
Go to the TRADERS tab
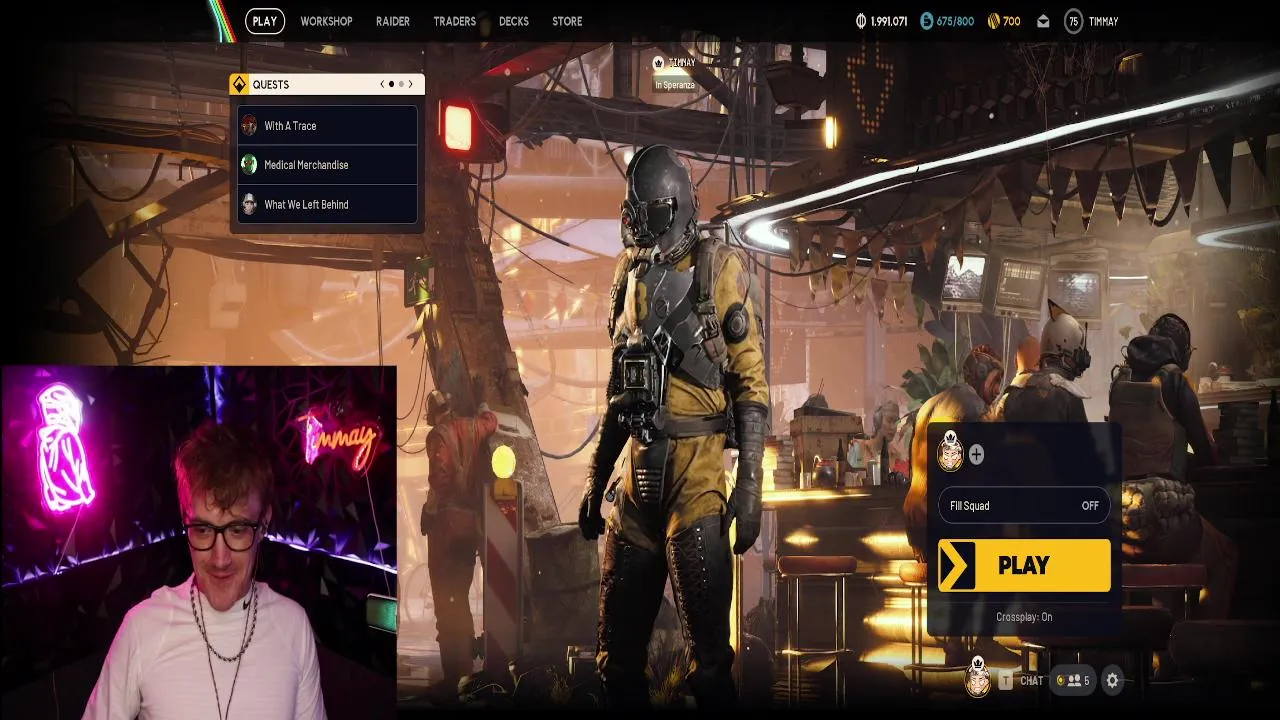click(x=454, y=21)
